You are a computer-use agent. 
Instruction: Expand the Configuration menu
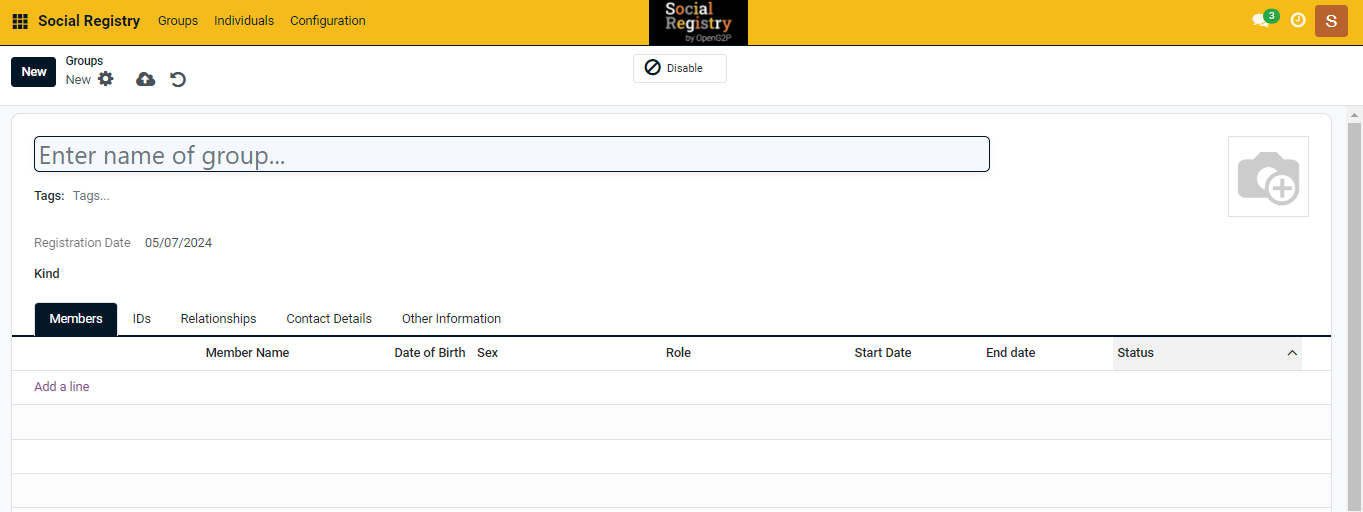tap(328, 21)
